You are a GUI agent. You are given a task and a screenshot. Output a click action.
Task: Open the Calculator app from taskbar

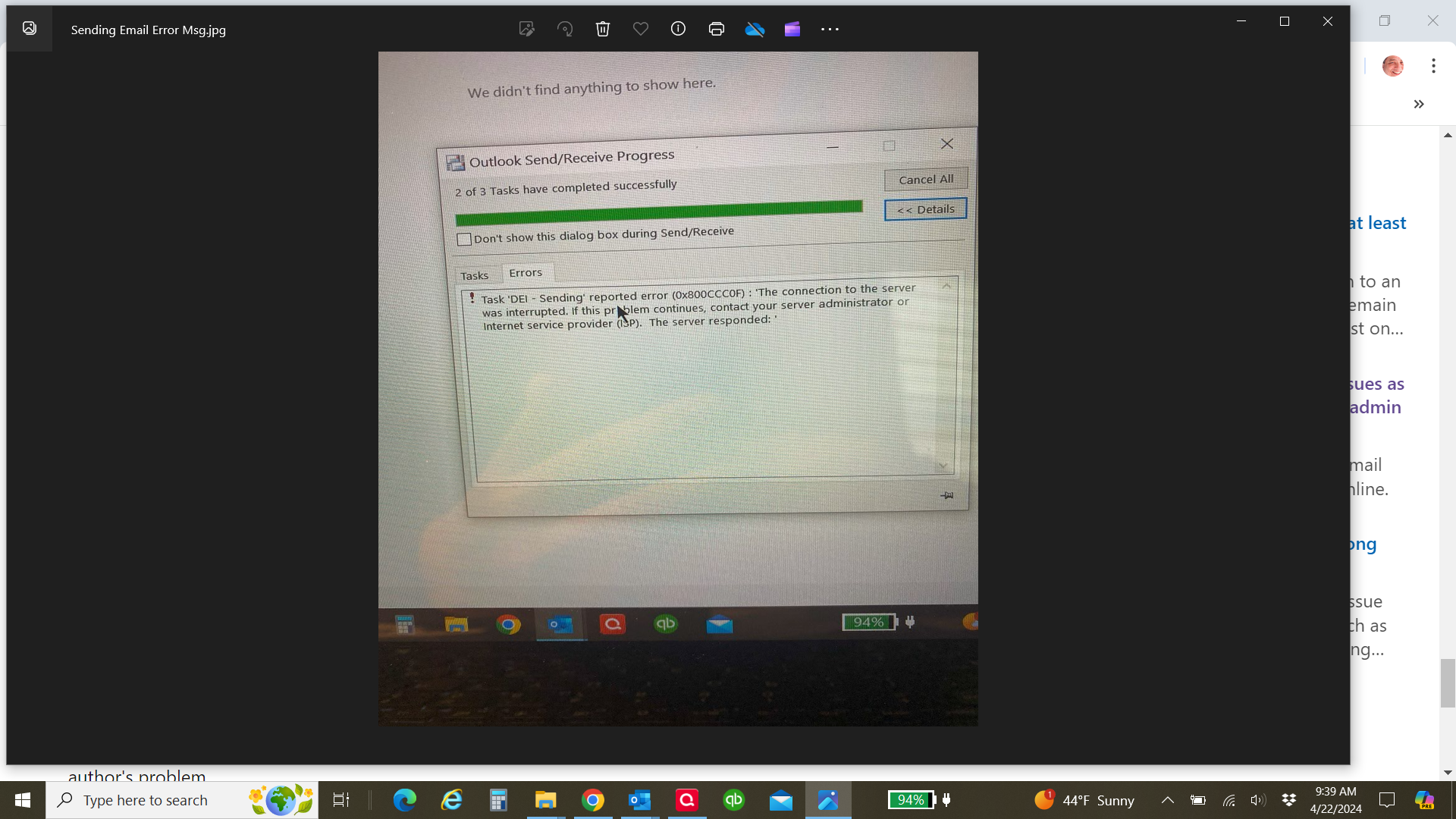click(x=498, y=800)
